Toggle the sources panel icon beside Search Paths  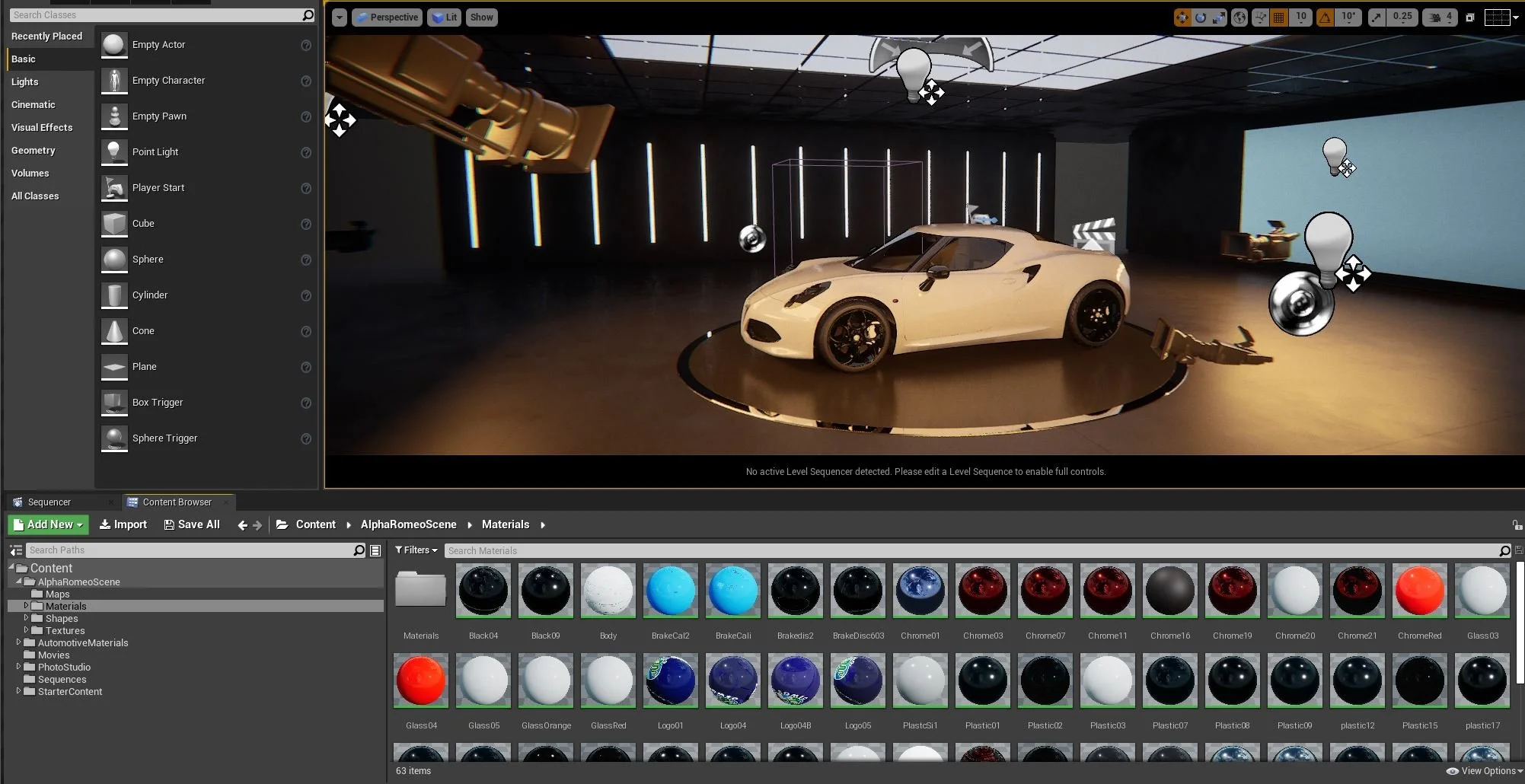15,550
